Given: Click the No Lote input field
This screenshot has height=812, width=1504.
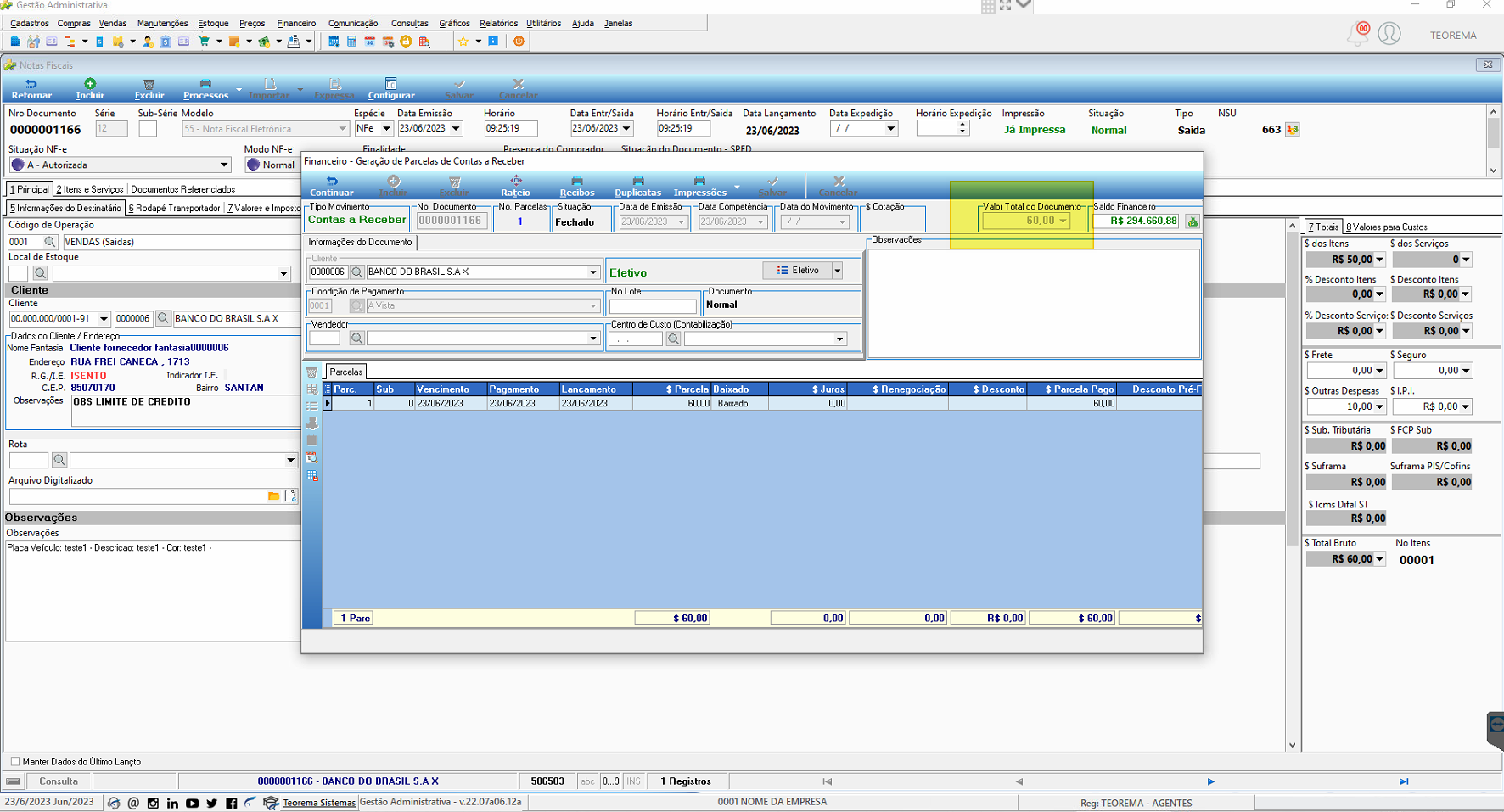Looking at the screenshot, I should [x=653, y=305].
